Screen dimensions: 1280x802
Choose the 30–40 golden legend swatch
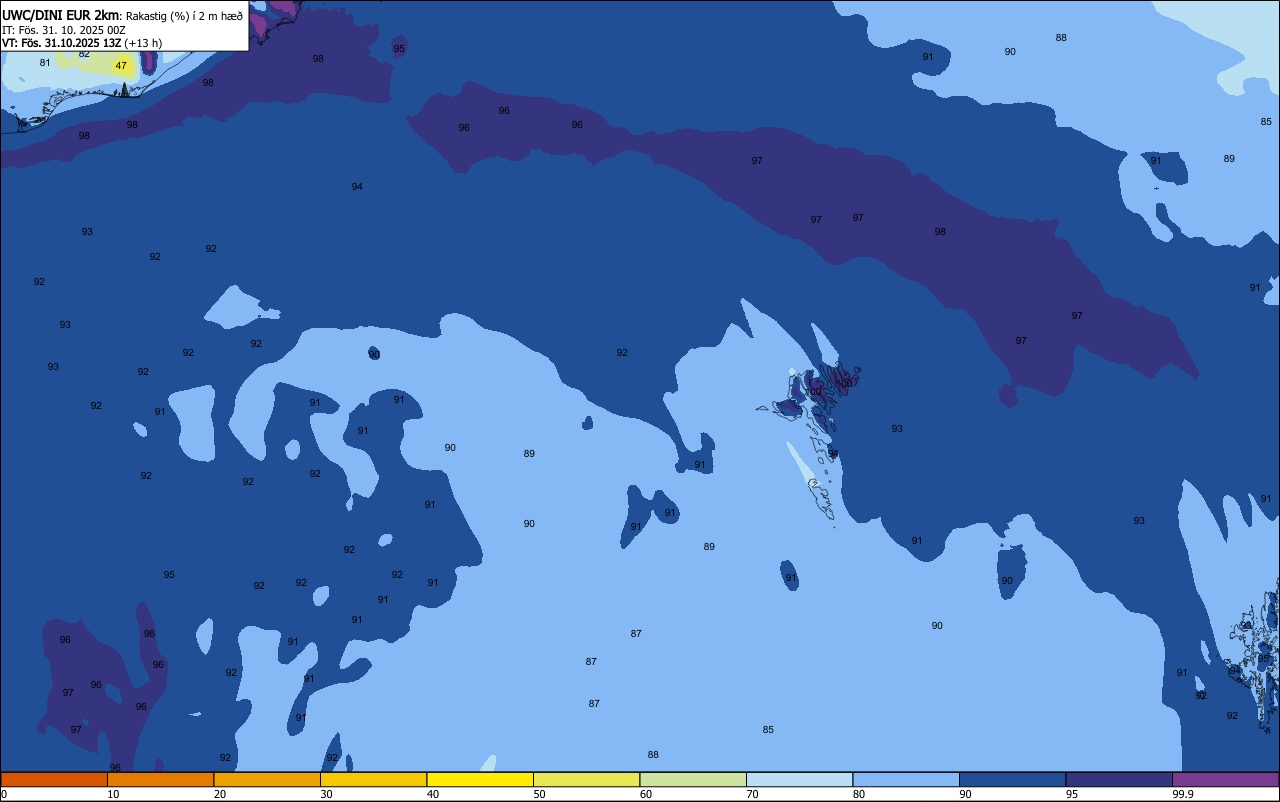tap(373, 779)
